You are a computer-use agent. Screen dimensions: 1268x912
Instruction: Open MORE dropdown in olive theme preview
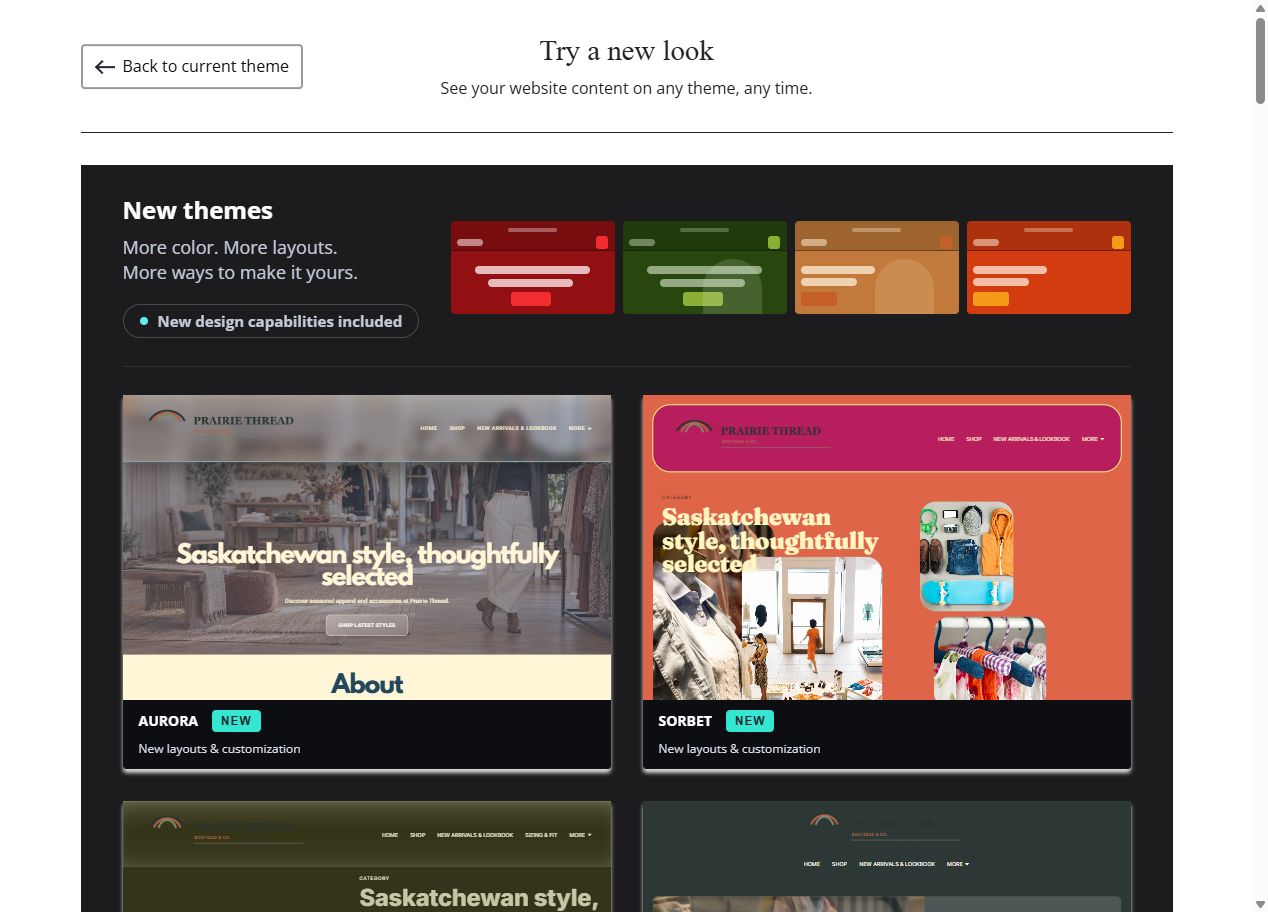tap(581, 835)
